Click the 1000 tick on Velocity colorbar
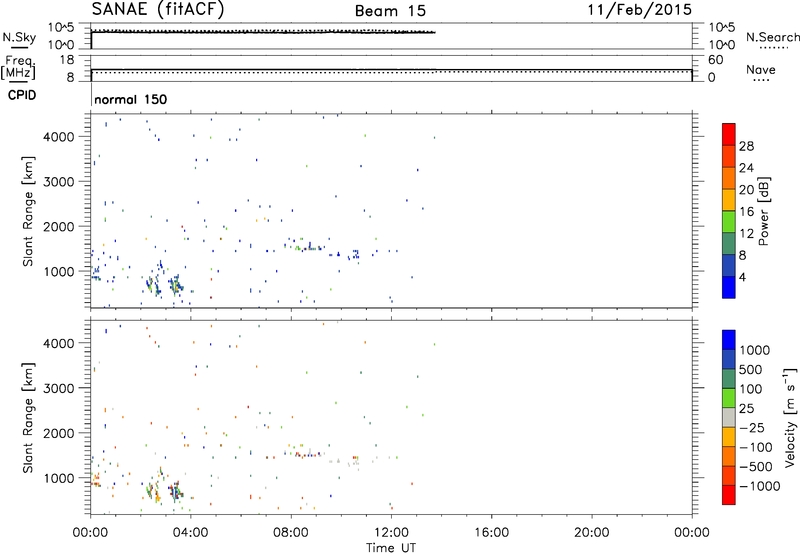The image size is (800, 554). [755, 350]
